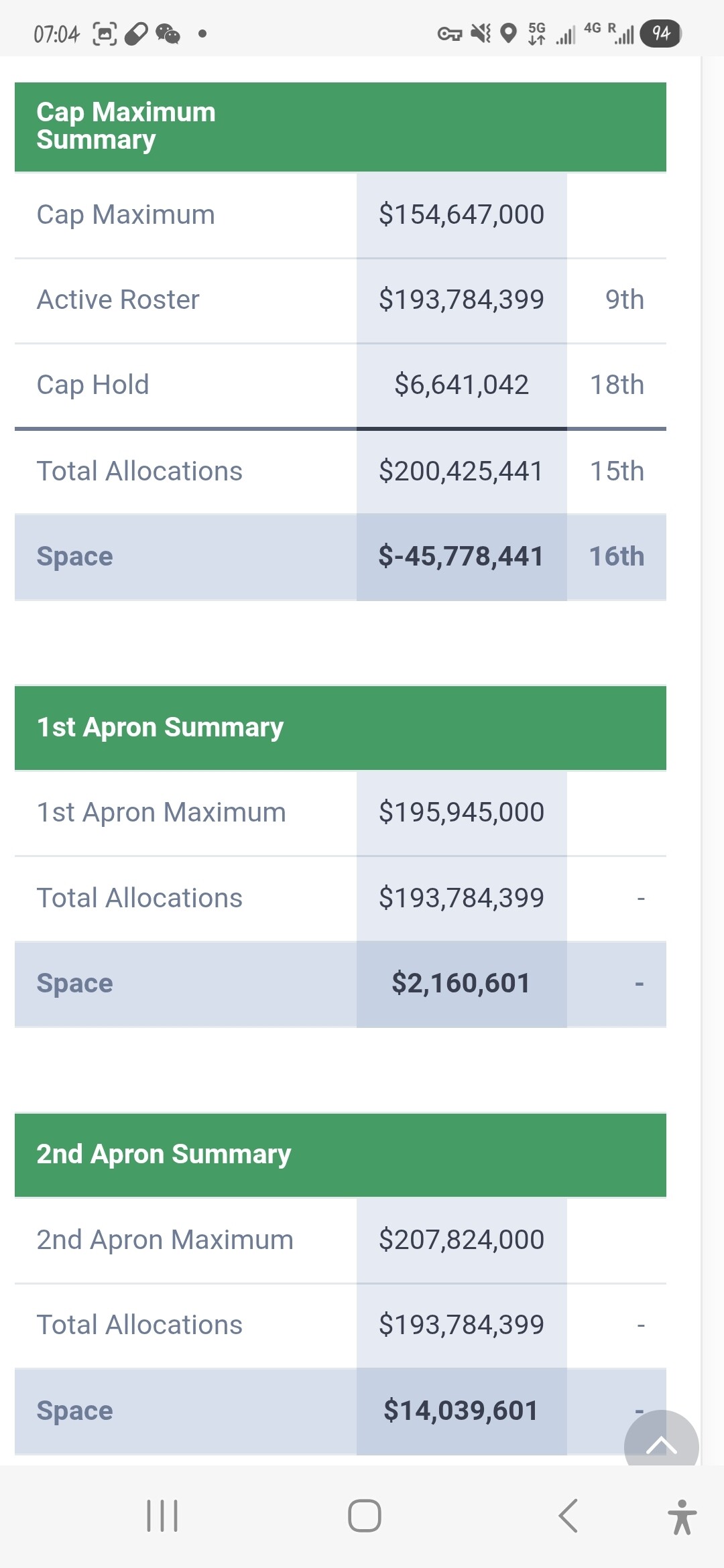Select the Active Roster row label

point(118,300)
